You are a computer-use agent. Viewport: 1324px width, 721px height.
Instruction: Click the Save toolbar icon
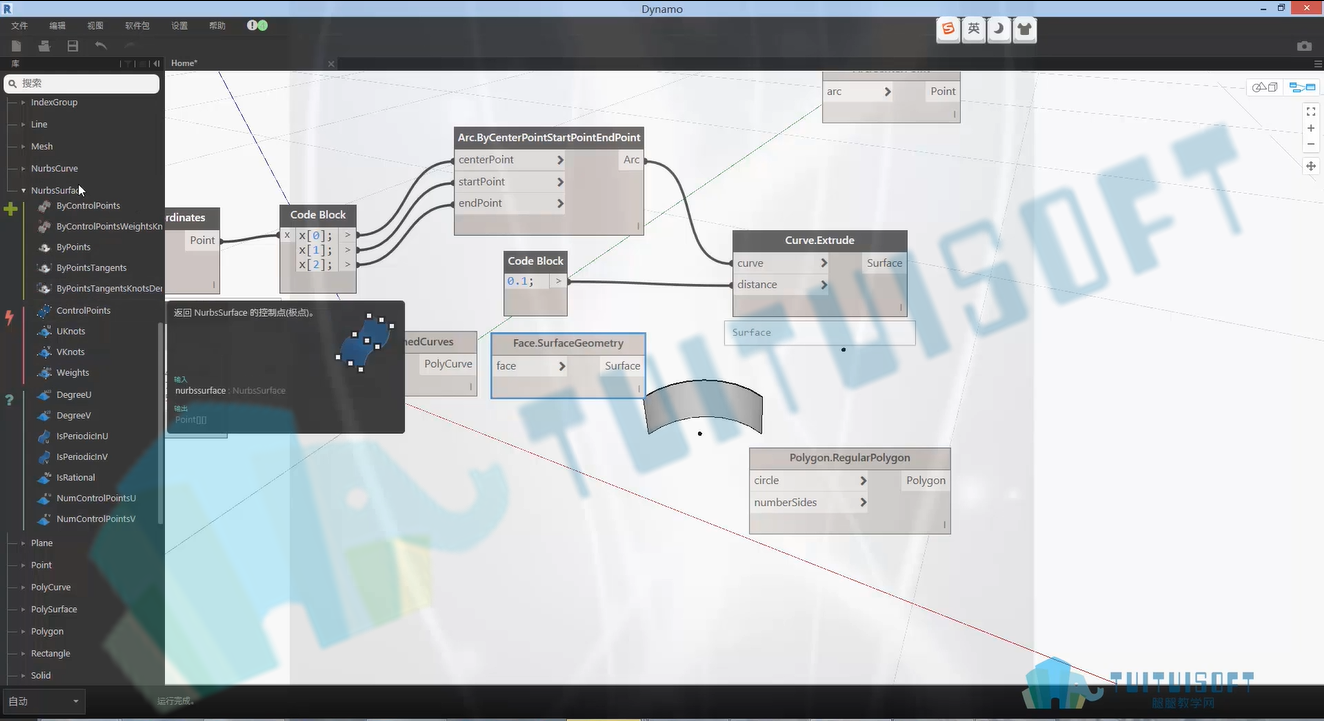click(73, 46)
